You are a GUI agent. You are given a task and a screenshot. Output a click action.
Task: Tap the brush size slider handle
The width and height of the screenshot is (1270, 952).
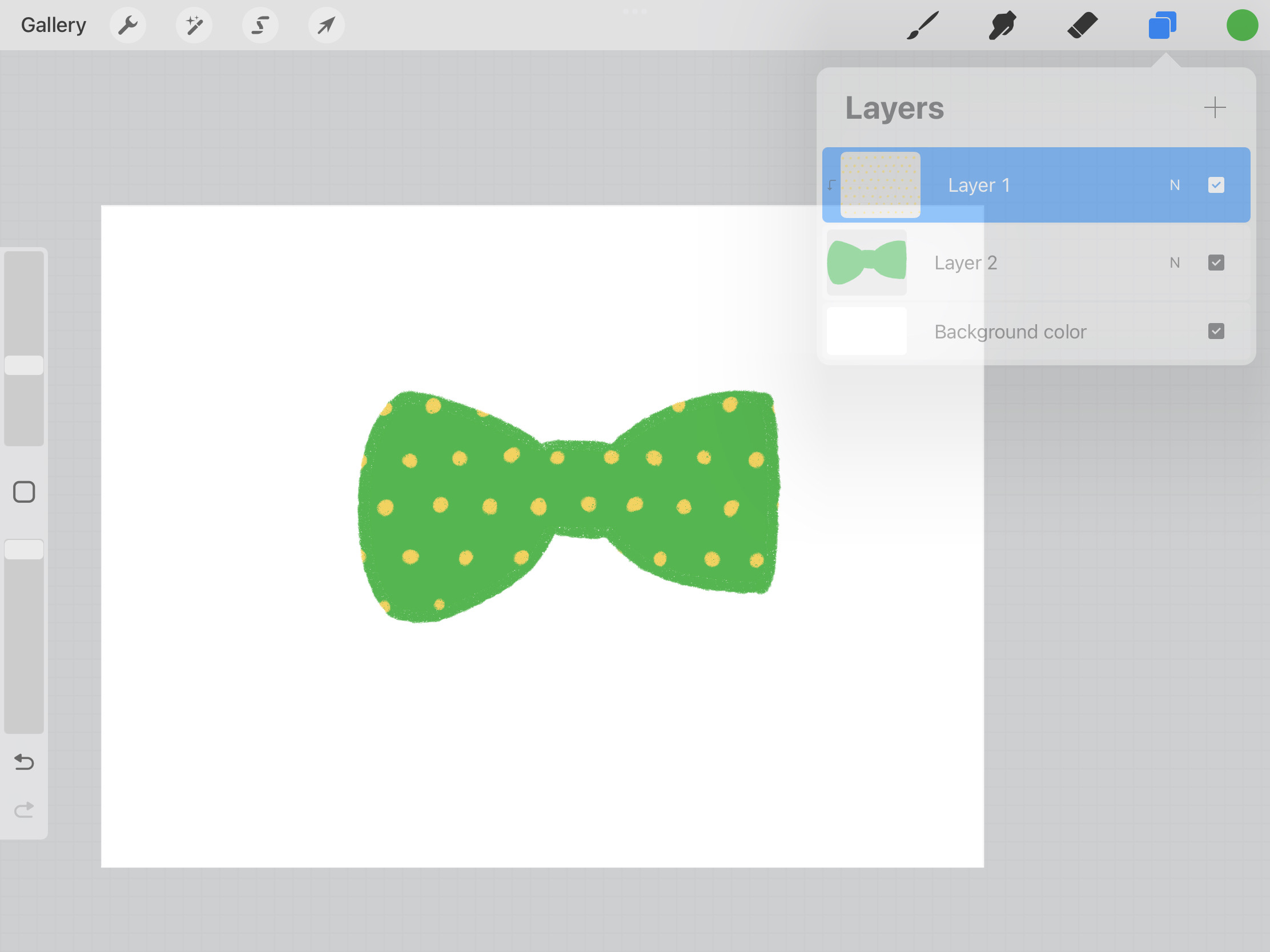[x=24, y=365]
